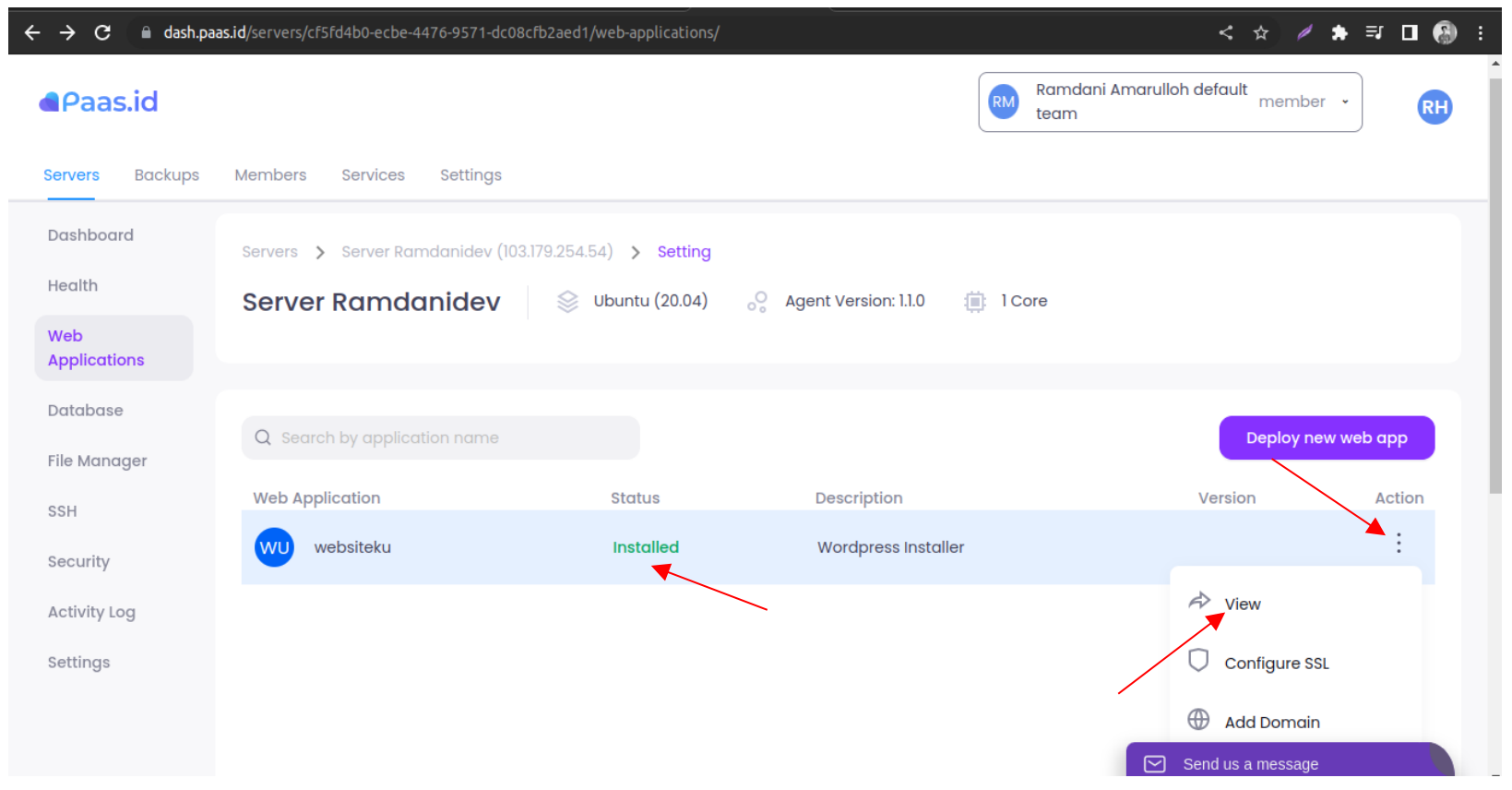The width and height of the screenshot is (1512, 790).
Task: Click the browser share icon
Action: [1225, 33]
